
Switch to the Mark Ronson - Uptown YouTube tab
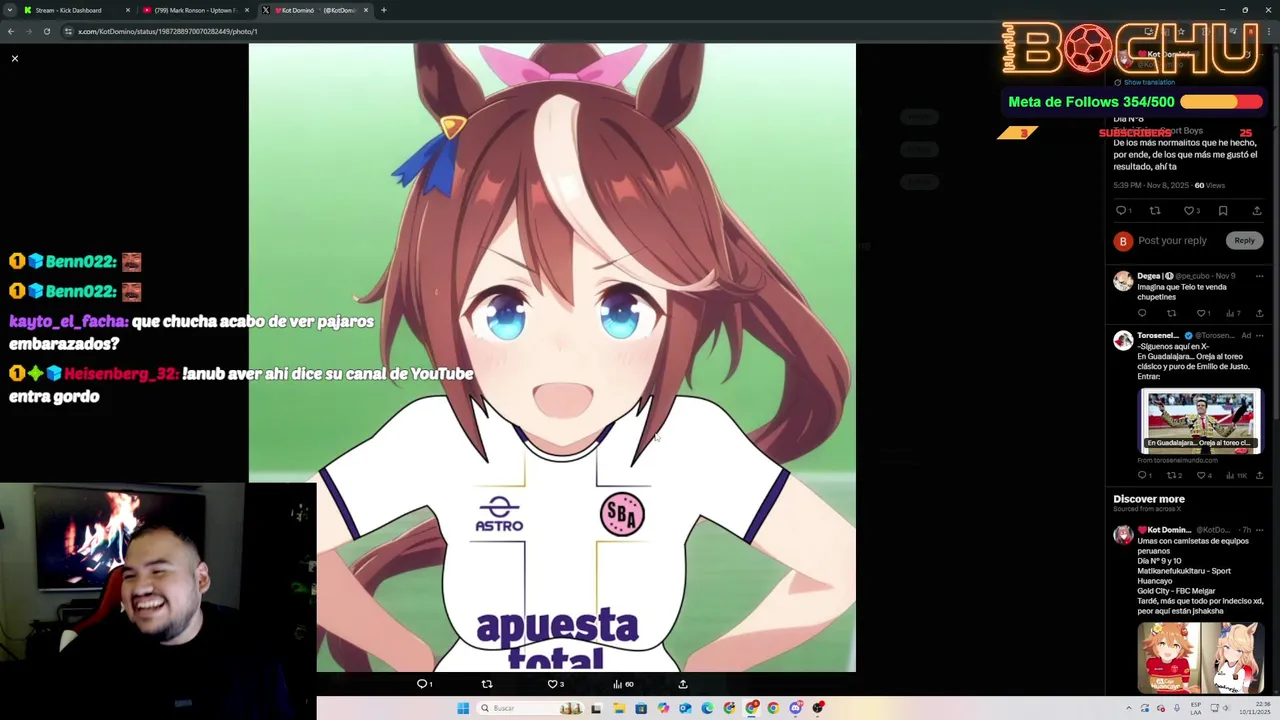click(195, 10)
